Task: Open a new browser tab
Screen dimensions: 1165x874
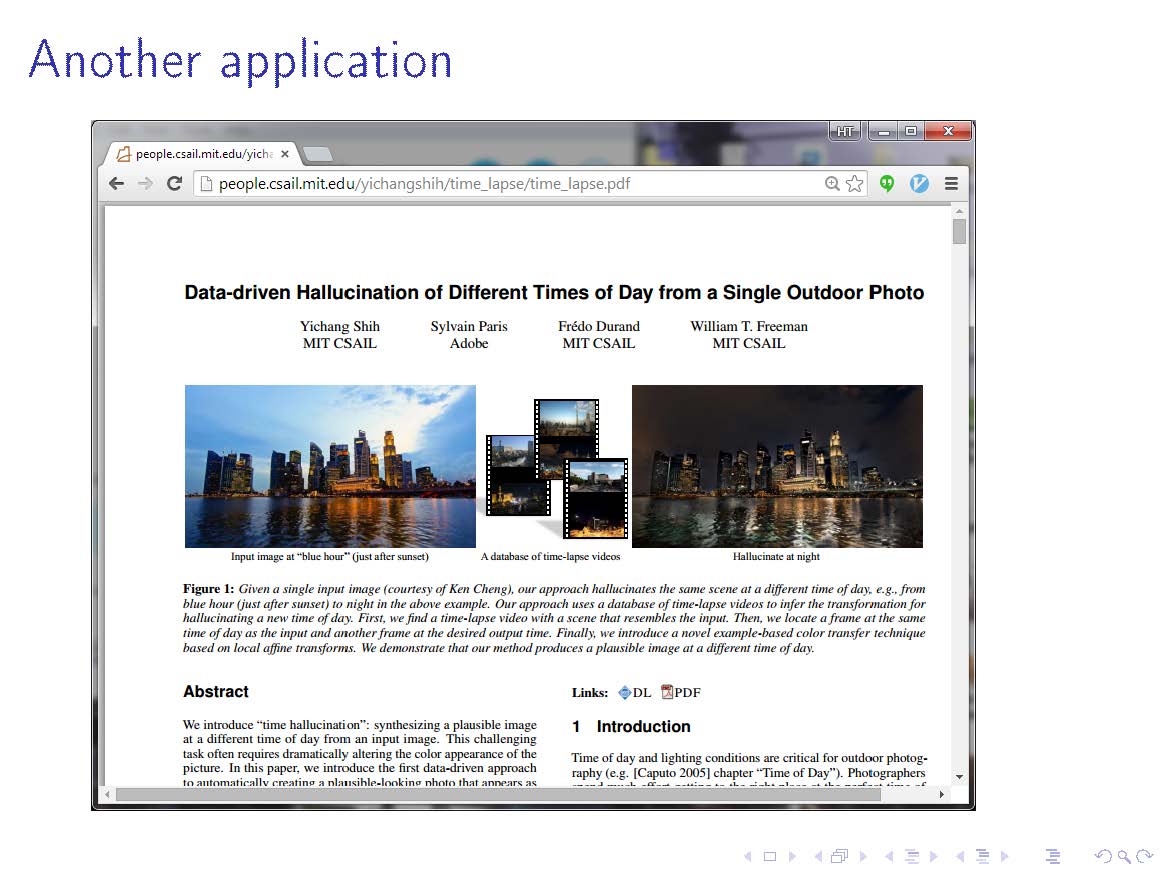Action: tap(318, 154)
